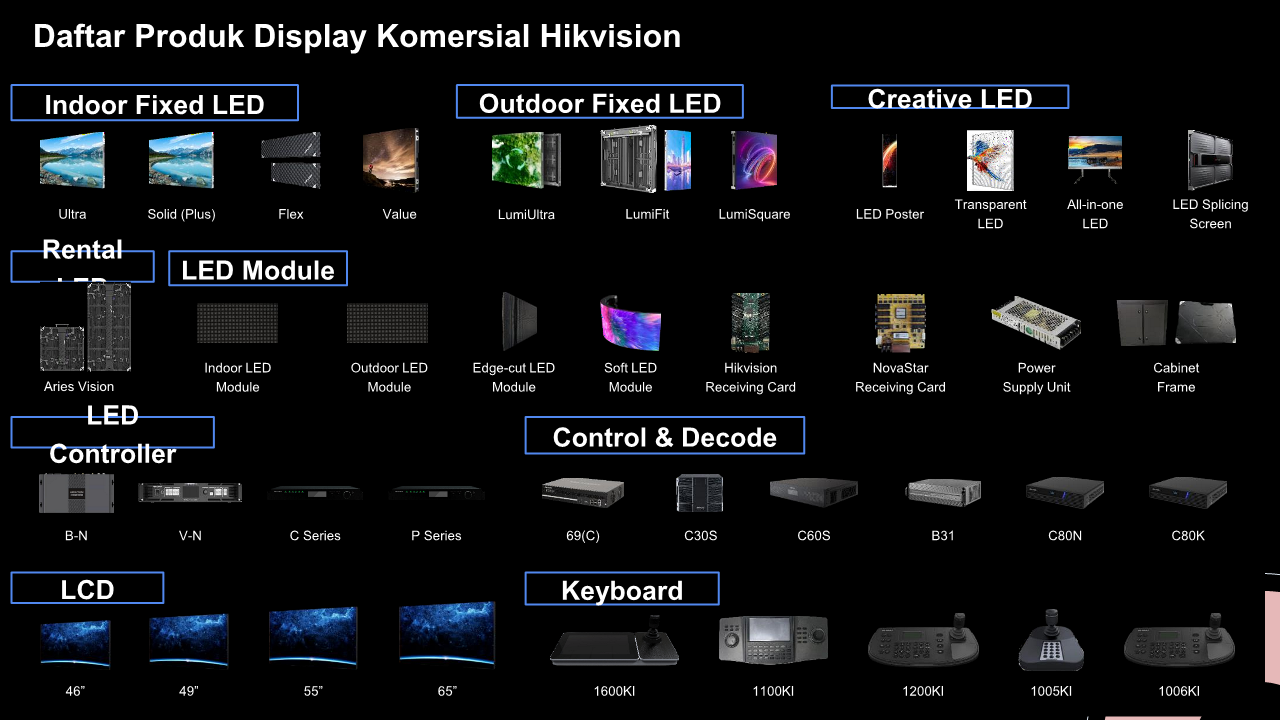Click the Cabinet Frame image

tap(1176, 323)
